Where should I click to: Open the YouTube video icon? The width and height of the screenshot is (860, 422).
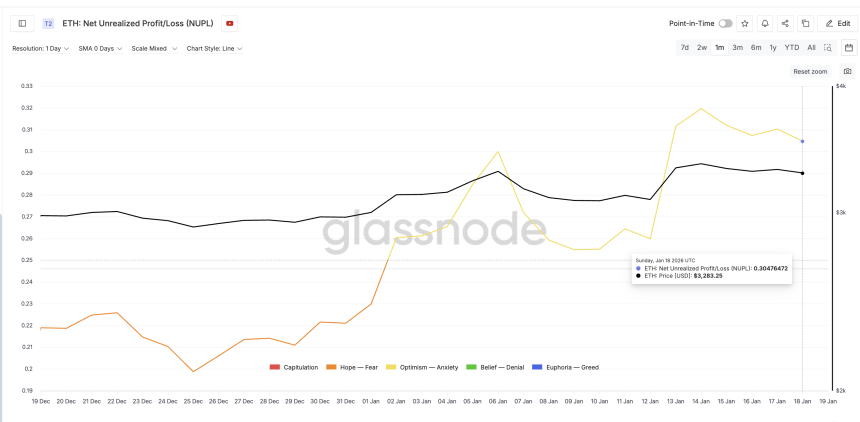pyautogui.click(x=230, y=23)
